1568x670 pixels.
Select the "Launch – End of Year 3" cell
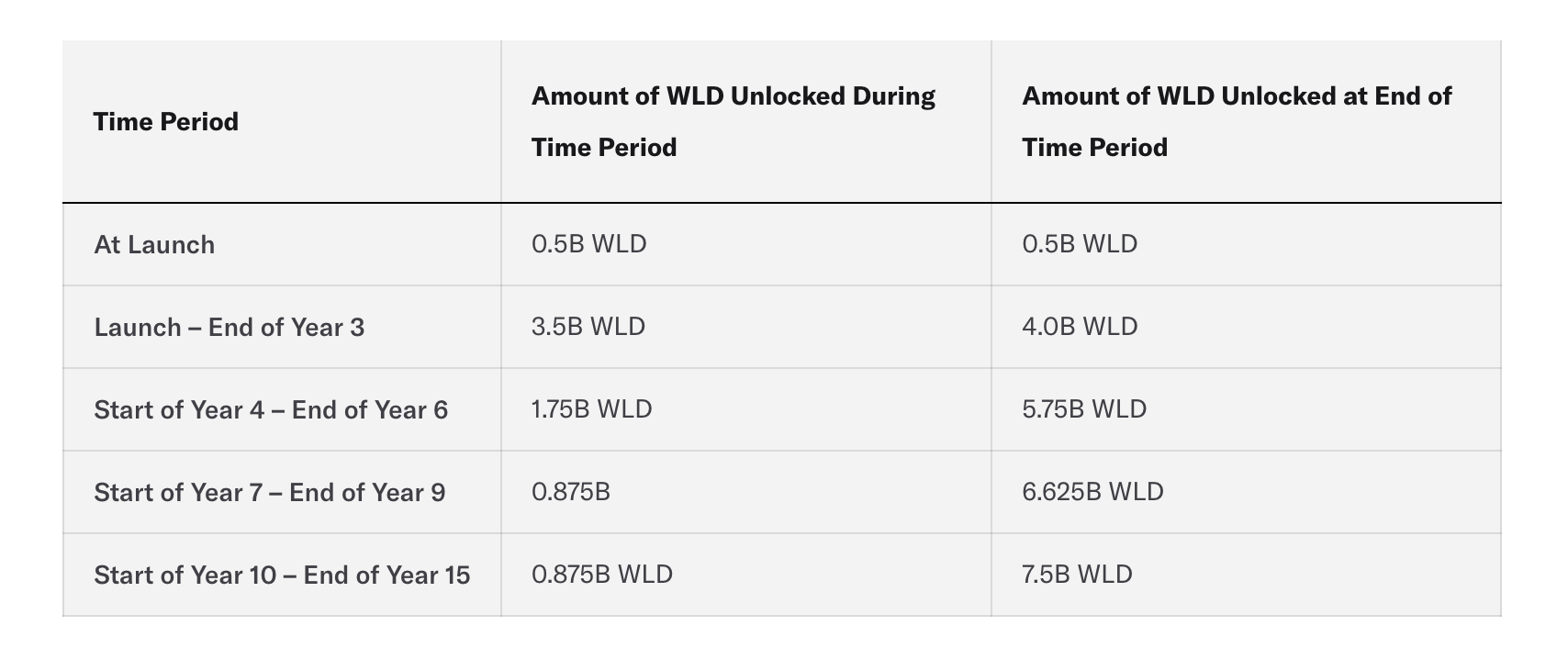point(229,328)
